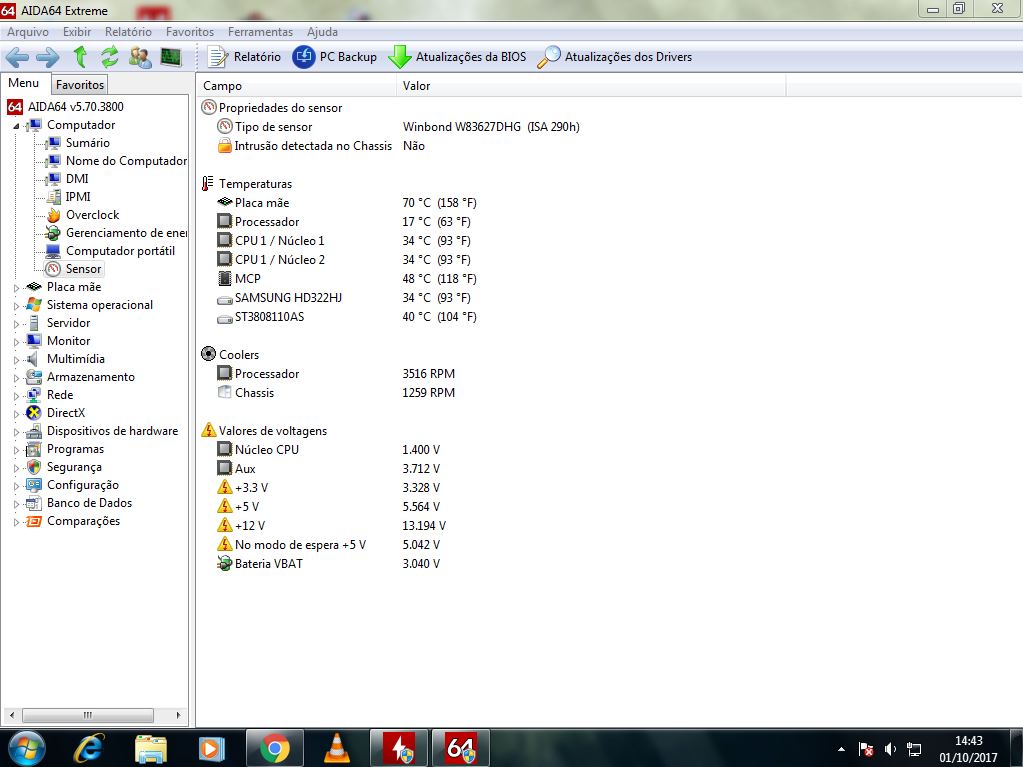1023x767 pixels.
Task: Select Banco de Dados item
Action: pos(89,504)
